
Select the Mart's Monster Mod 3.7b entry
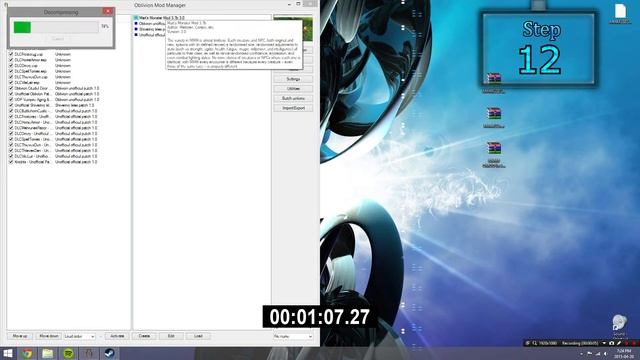tap(162, 18)
